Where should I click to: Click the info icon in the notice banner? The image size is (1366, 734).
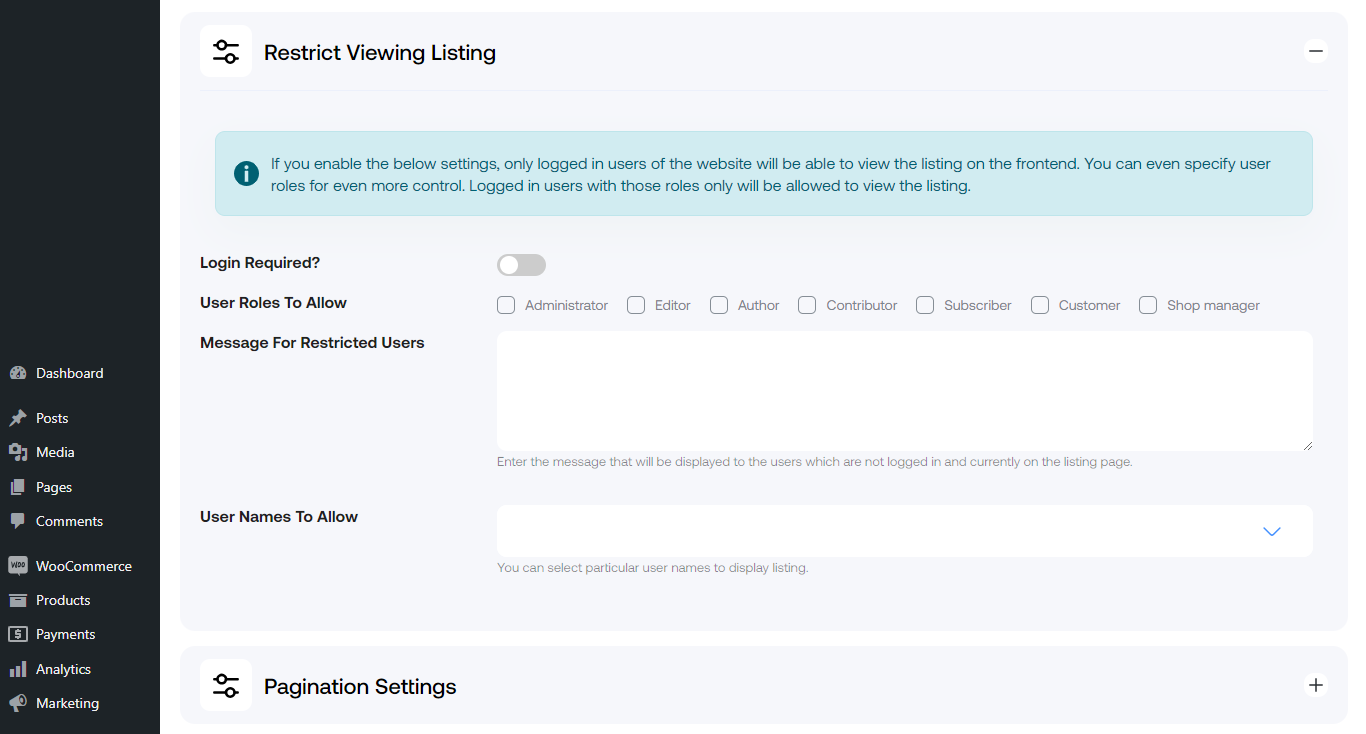[246, 173]
